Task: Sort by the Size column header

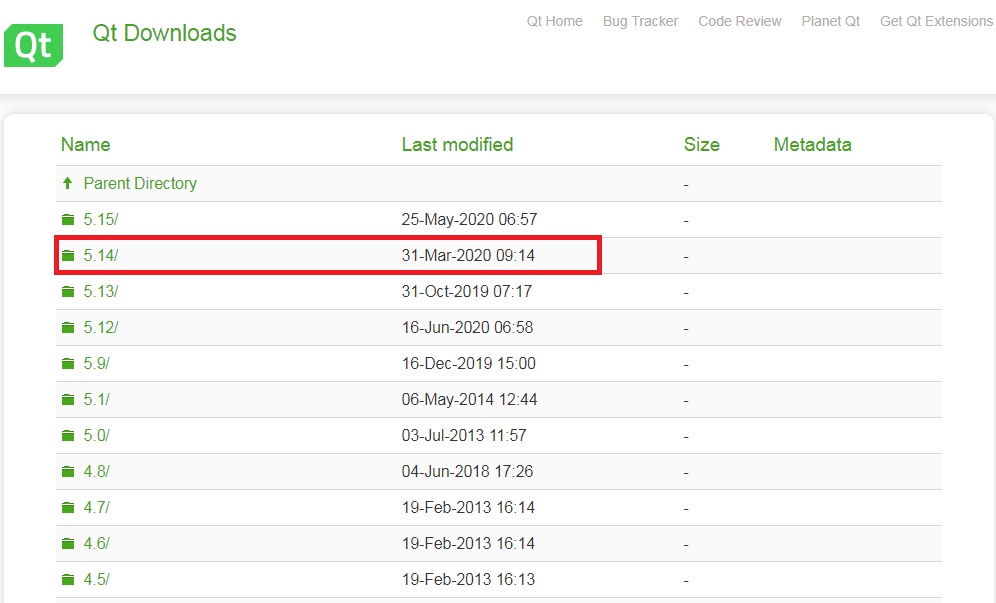Action: point(701,145)
